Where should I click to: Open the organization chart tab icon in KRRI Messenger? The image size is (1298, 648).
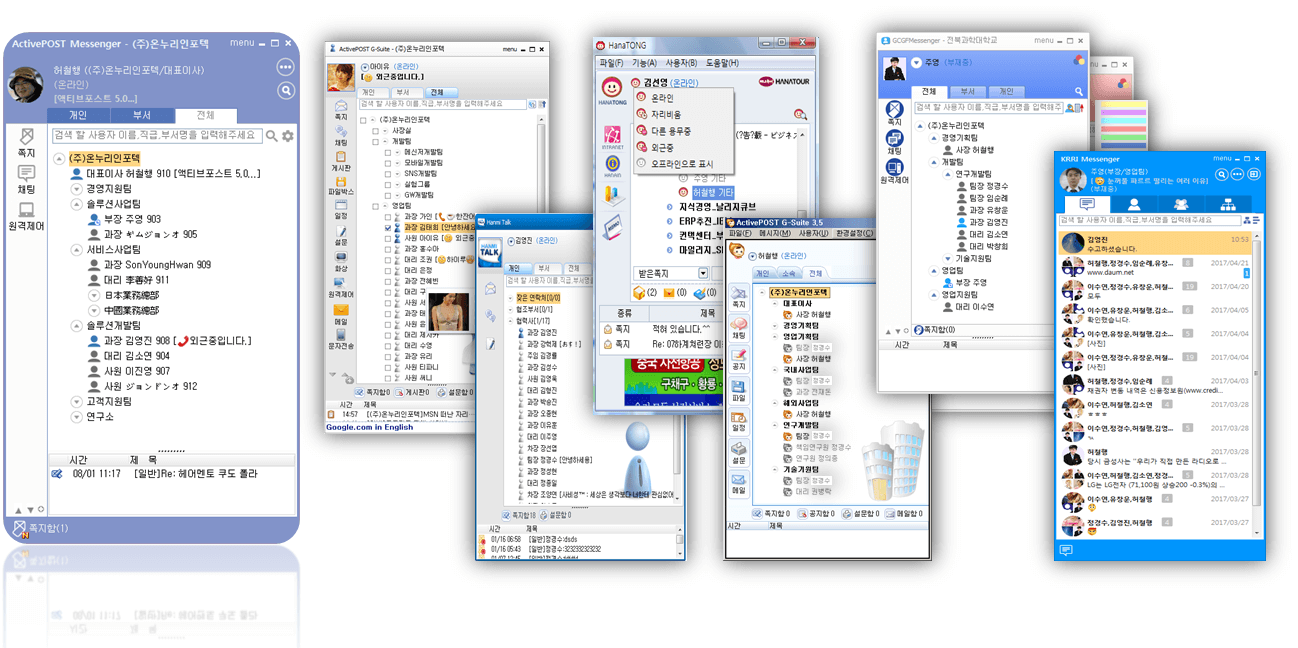coord(1228,204)
